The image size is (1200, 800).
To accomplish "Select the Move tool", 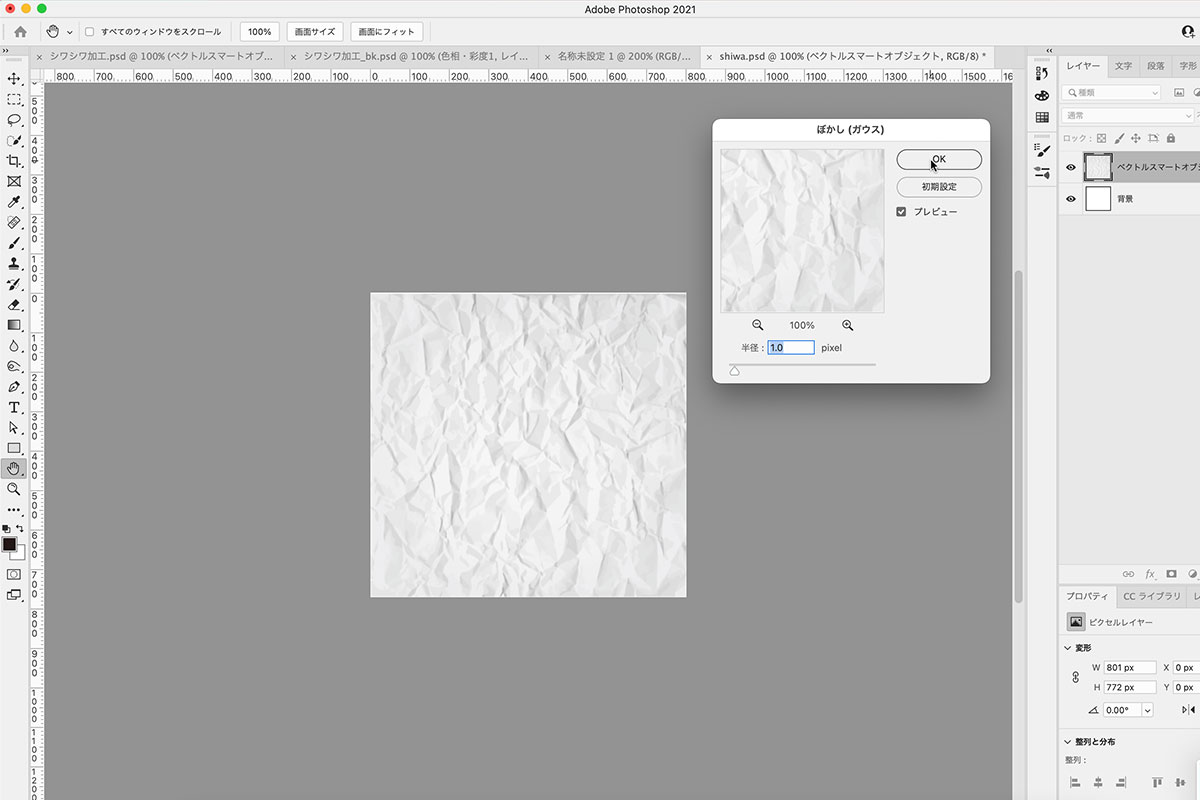I will click(x=14, y=79).
